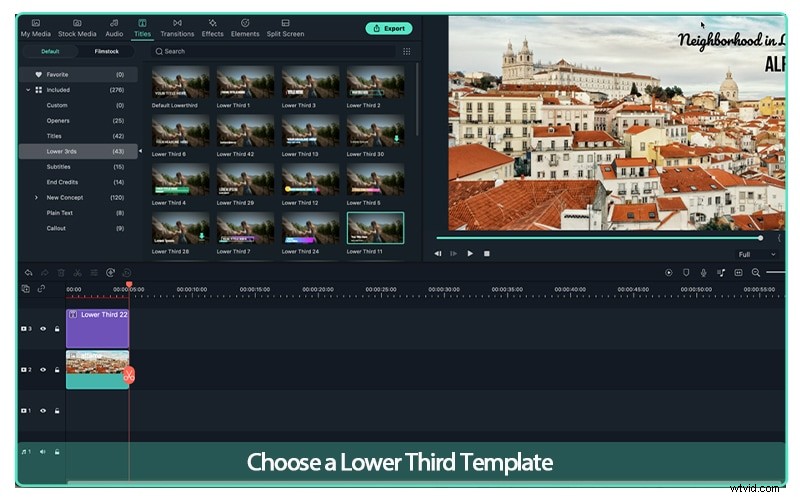Click the undo arrow in timeline toolbar
This screenshot has width=800, height=498.
(x=29, y=272)
